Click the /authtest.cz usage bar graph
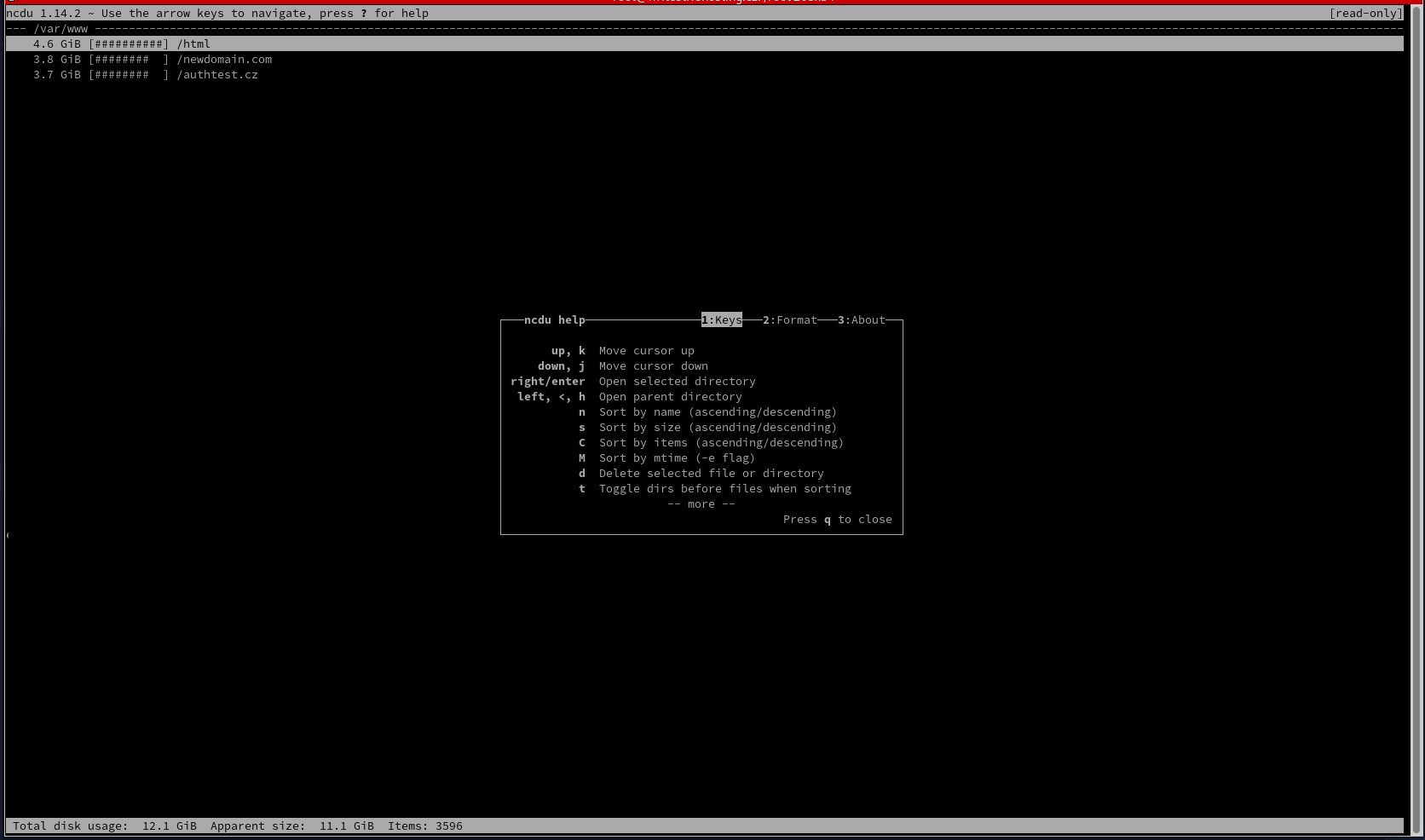This screenshot has width=1425, height=840. point(129,74)
